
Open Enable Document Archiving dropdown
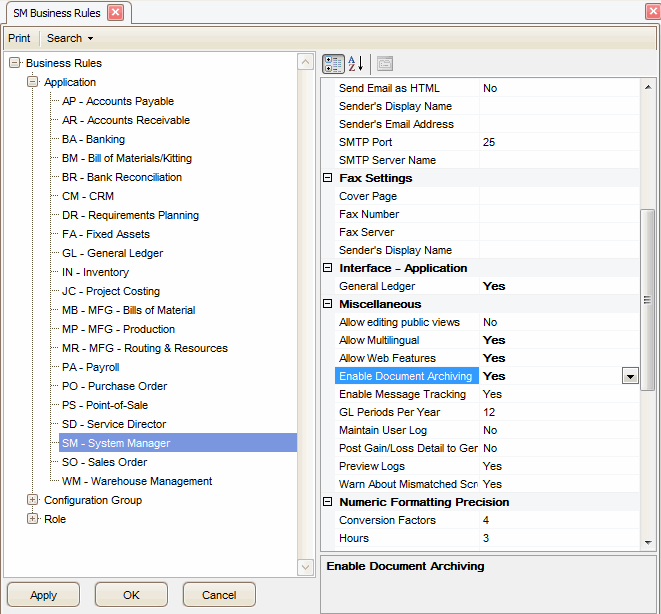click(x=630, y=376)
